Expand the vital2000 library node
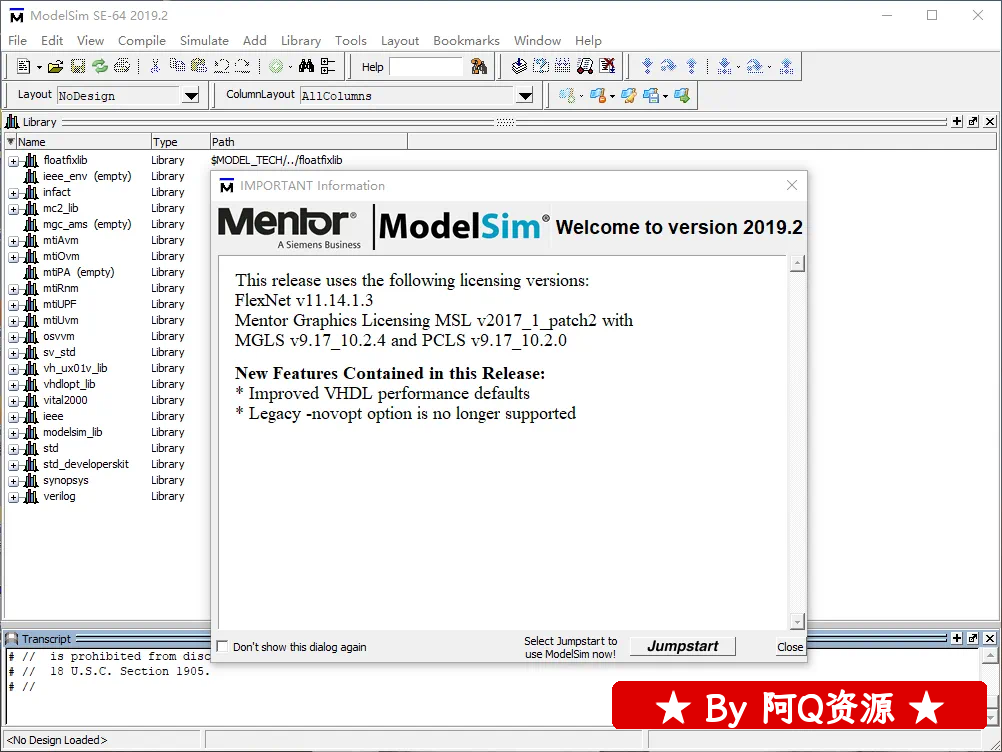This screenshot has height=752, width=1002. pos(13,401)
